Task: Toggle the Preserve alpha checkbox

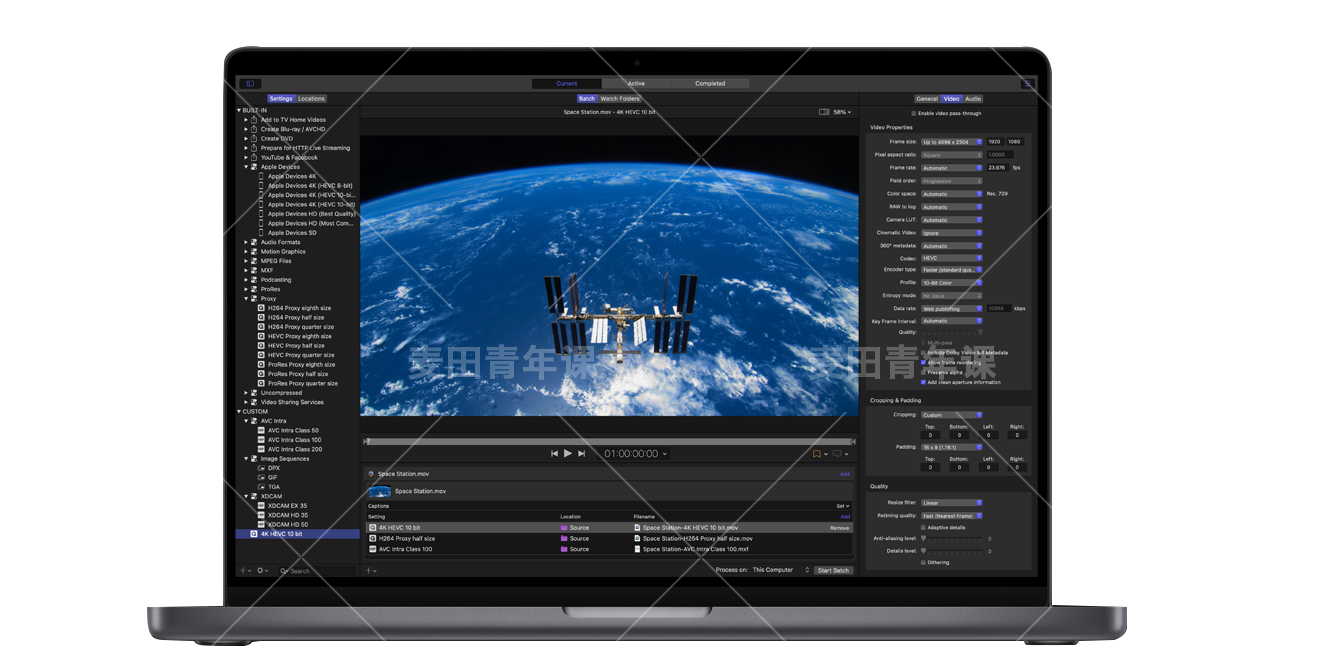Action: coord(923,372)
